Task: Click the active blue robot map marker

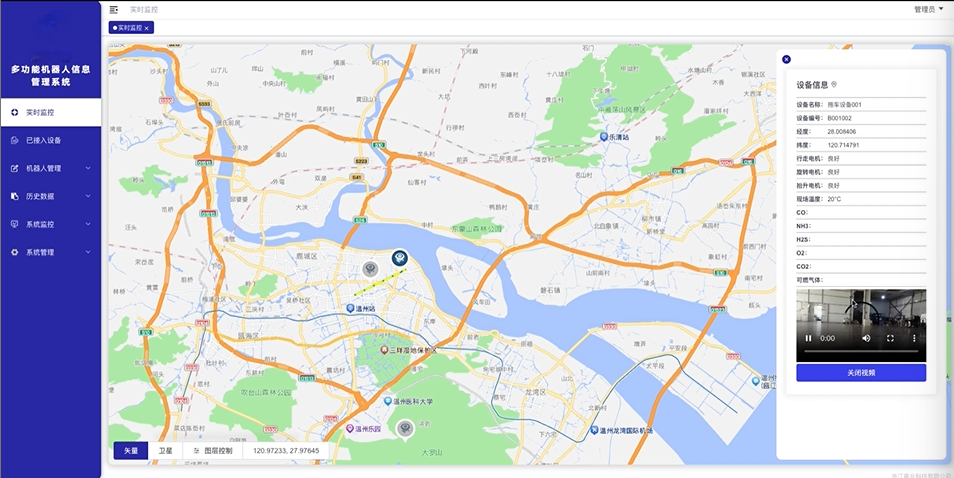Action: [x=399, y=259]
